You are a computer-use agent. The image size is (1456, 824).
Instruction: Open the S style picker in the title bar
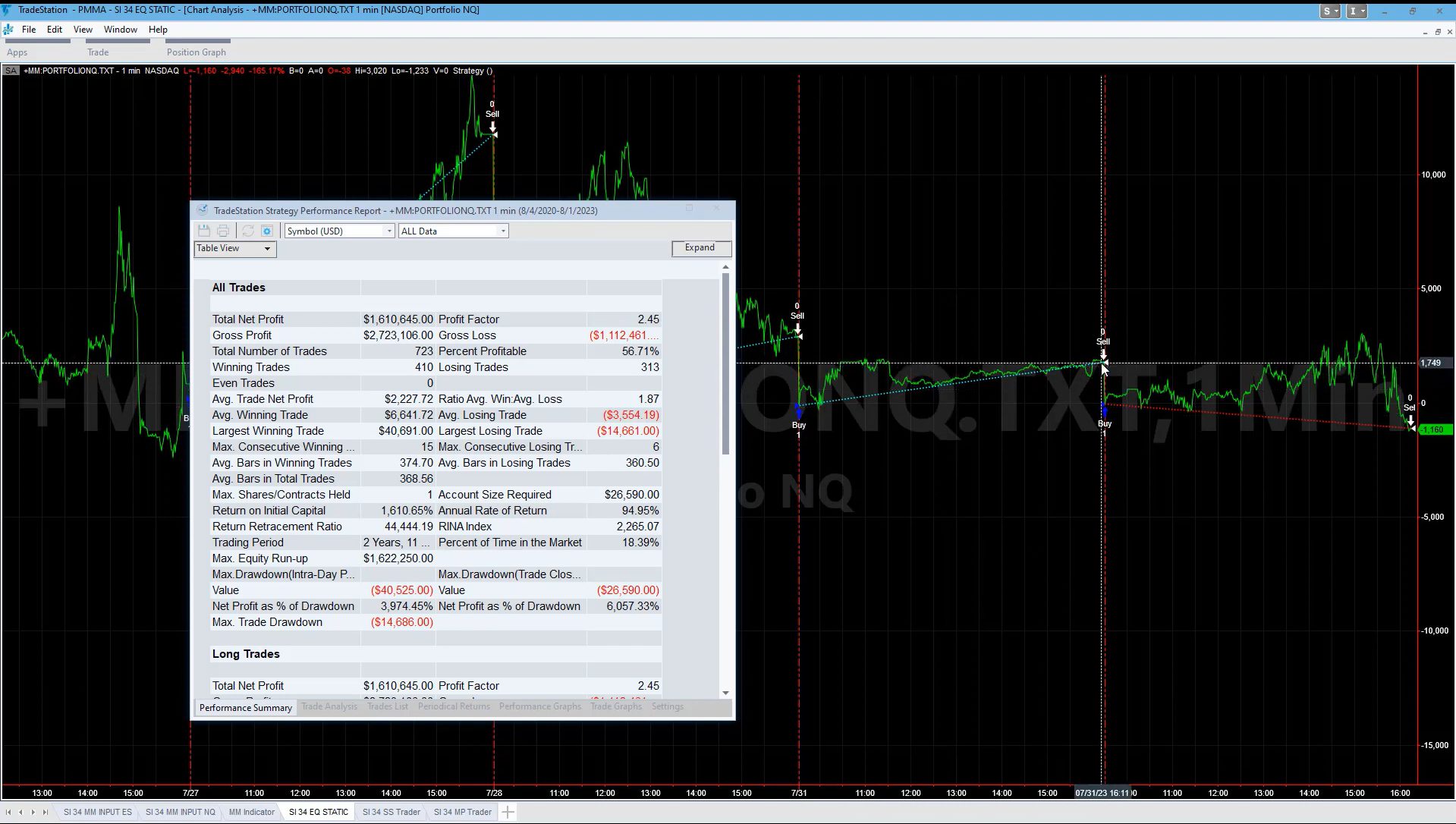click(x=1329, y=11)
